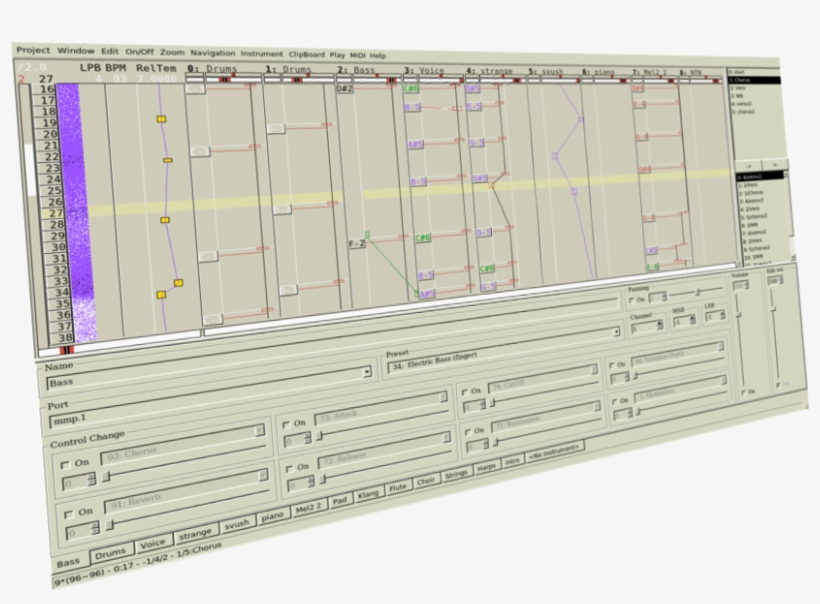
Task: Switch to the svush instrument tab
Action: pos(236,525)
